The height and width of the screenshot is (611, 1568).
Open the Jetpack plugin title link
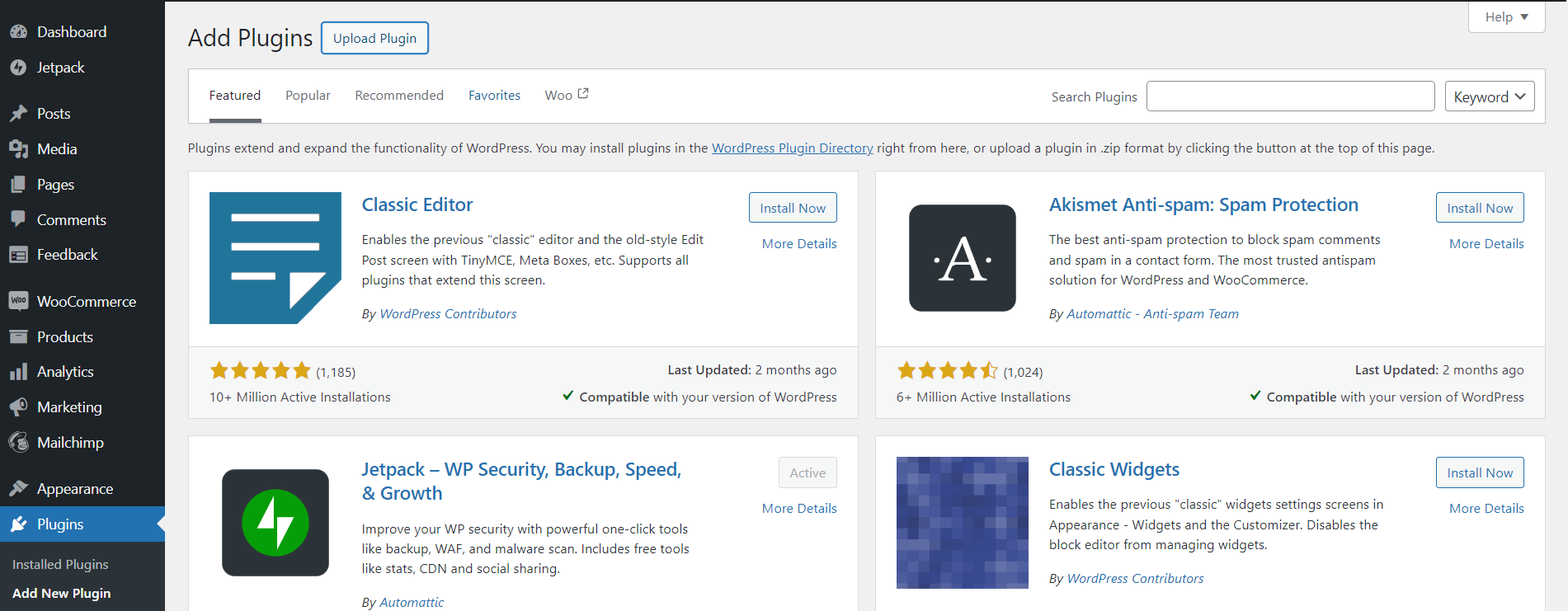coord(521,482)
